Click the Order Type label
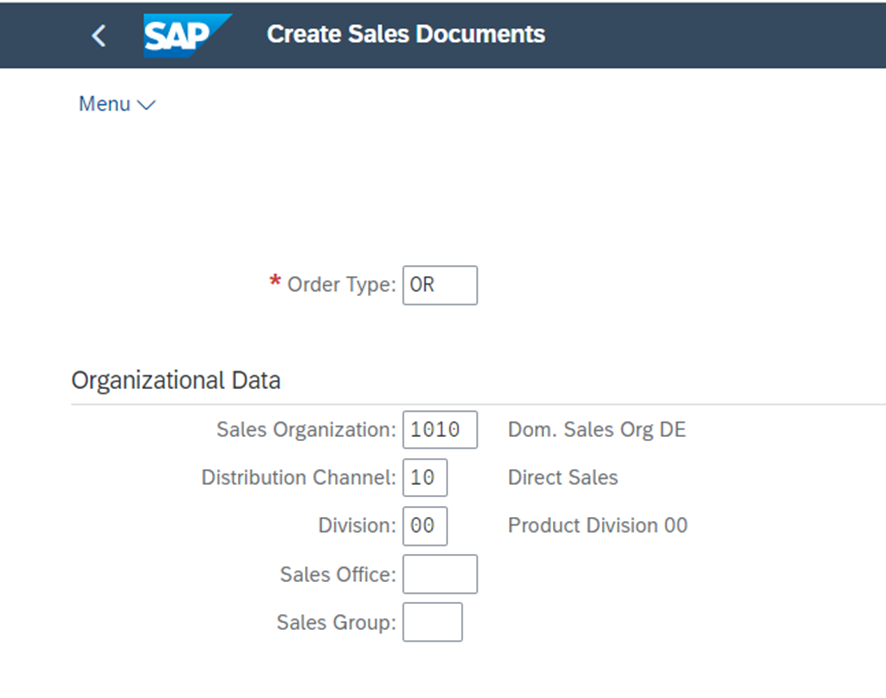This screenshot has height=698, width=886. click(x=342, y=284)
